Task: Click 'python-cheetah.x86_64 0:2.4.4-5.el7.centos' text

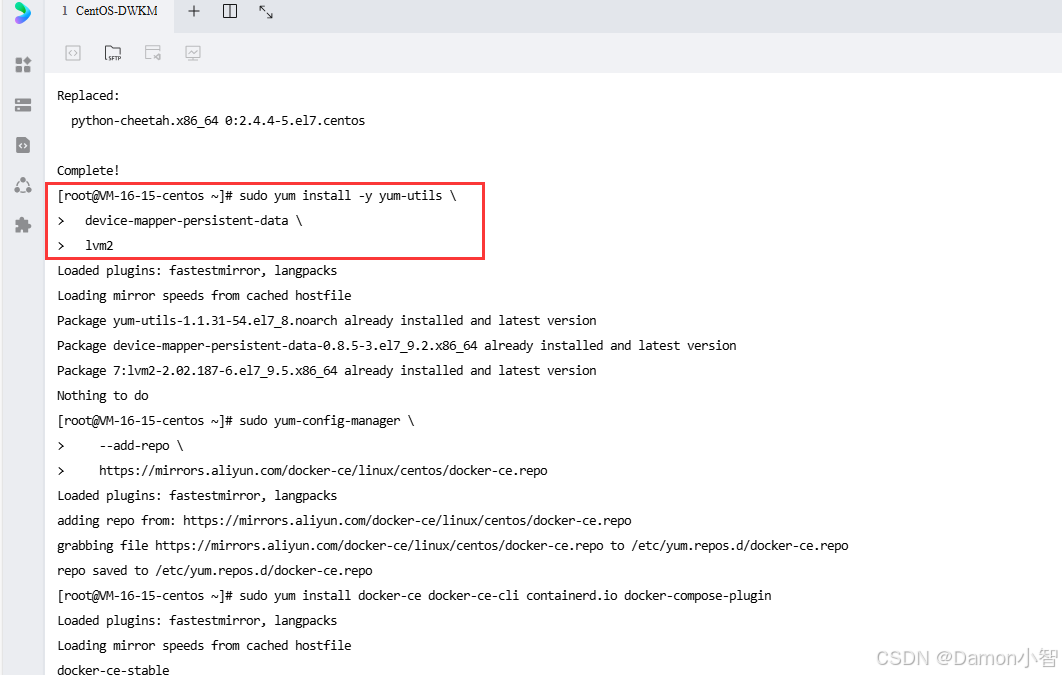Action: click(x=218, y=121)
